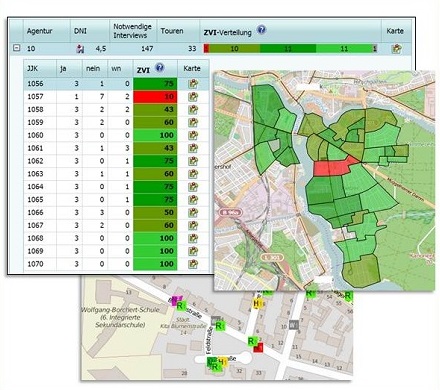Open map icon for row 1060
440x390 pixels.
193,135
